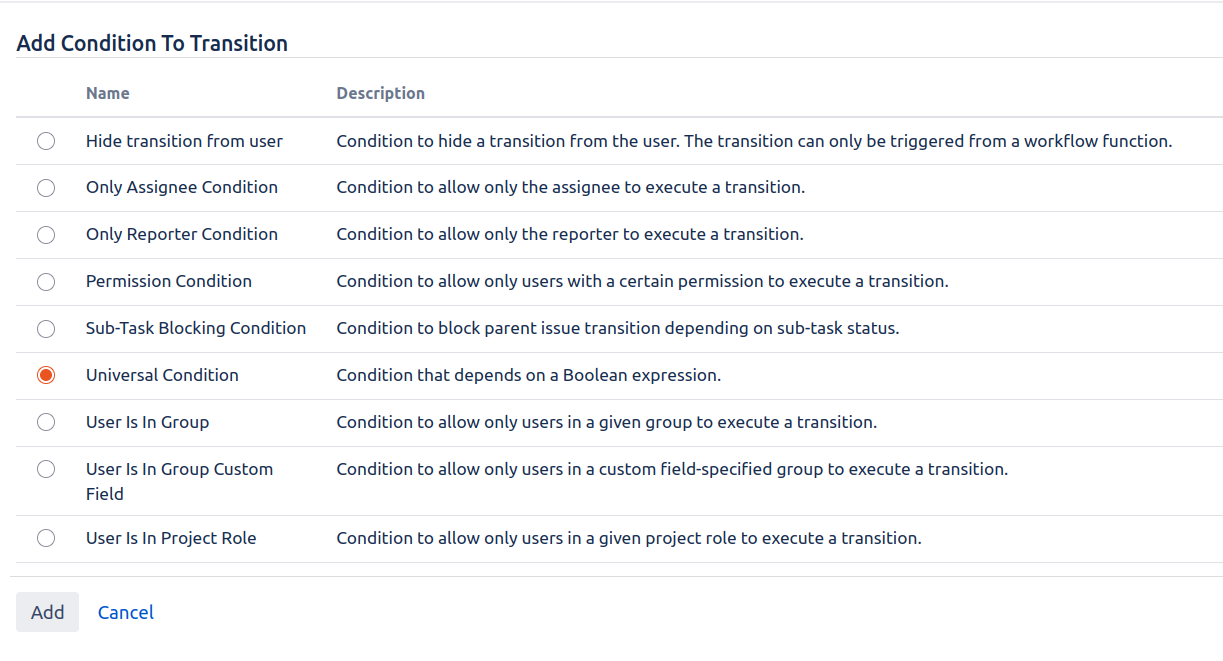Screen dimensions: 1223x661
Task: Click the Add button
Action: click(x=47, y=611)
